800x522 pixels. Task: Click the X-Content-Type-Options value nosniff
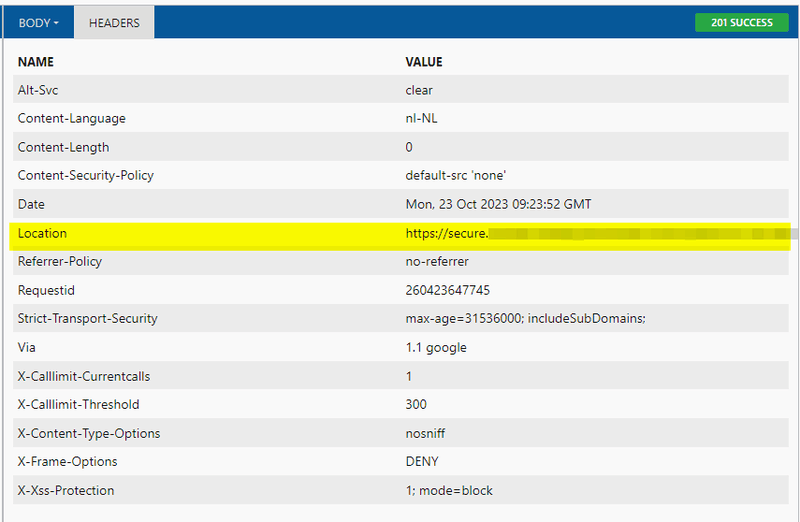coord(425,434)
